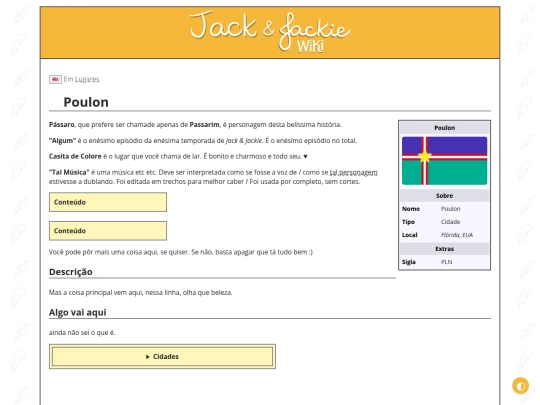Viewport: 540px width, 405px height.
Task: Click the Jack & Jackie Wiki logo
Action: 270,32
